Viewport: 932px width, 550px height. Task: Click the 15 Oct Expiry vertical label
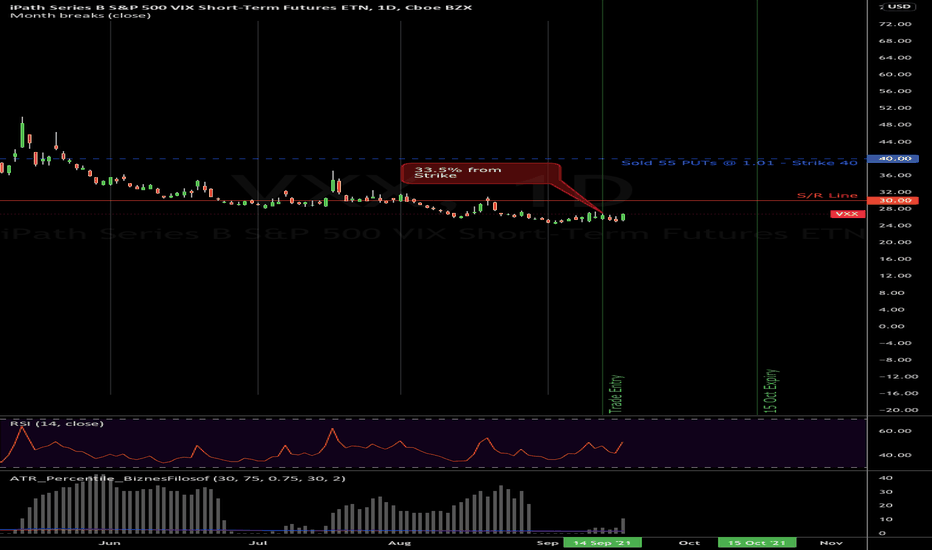[771, 391]
